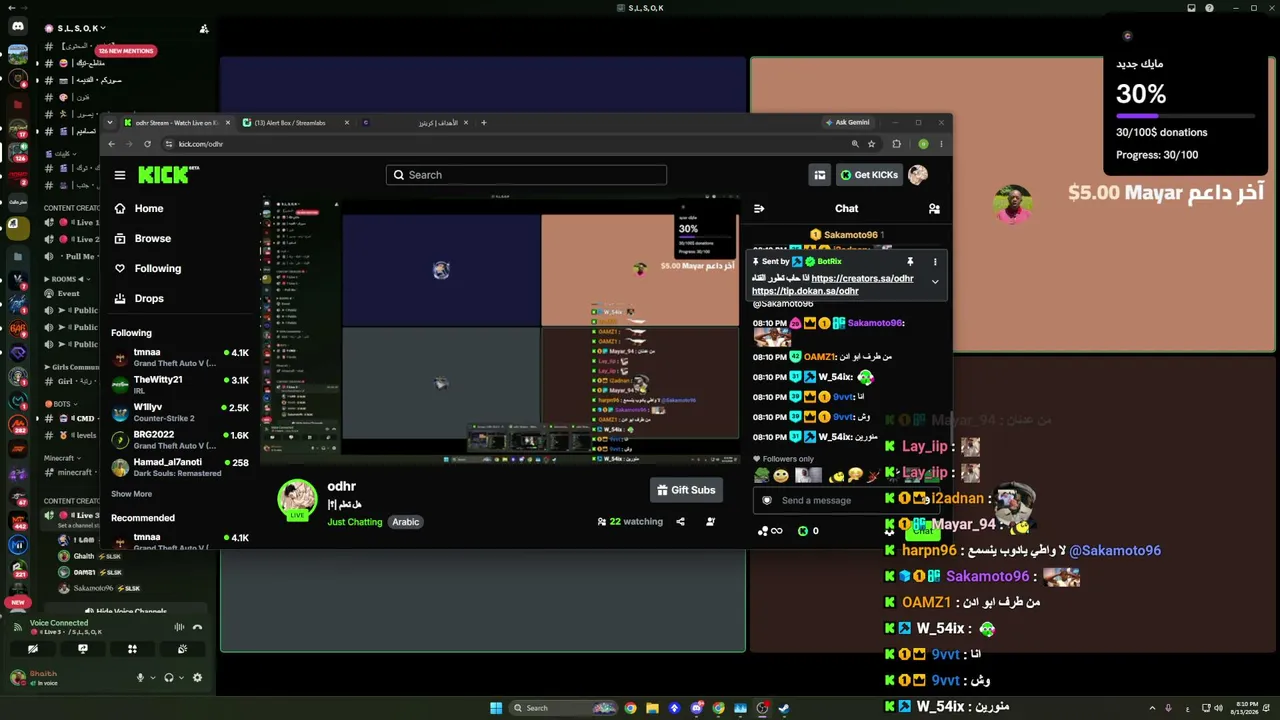Image resolution: width=1280 pixels, height=720 pixels.
Task: Select the Arabic language tag
Action: [405, 522]
